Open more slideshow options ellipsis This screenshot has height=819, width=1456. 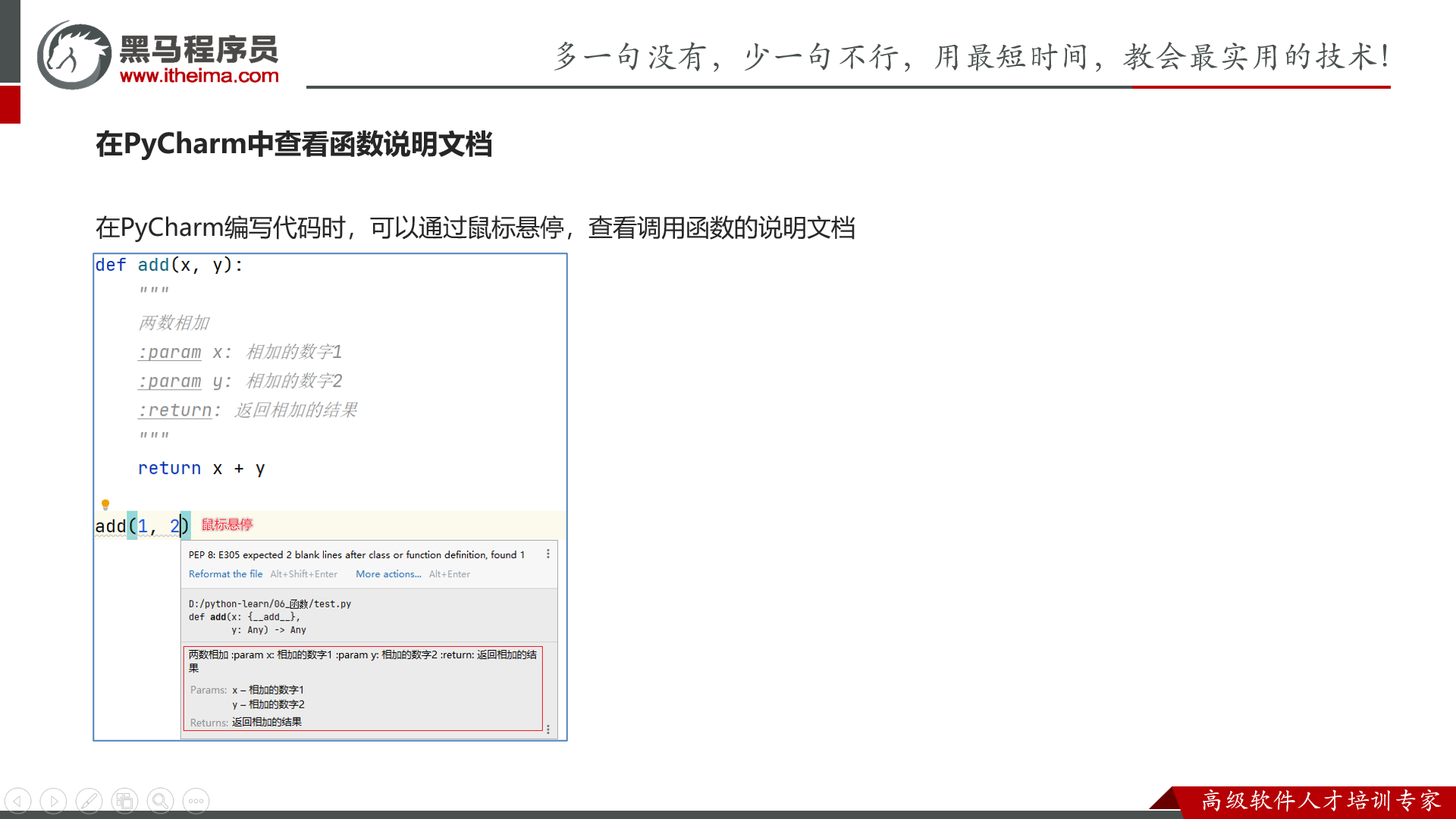196,801
